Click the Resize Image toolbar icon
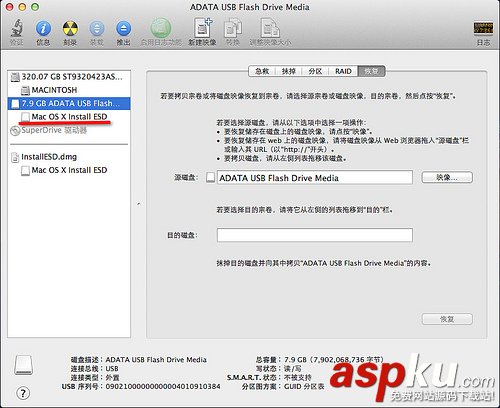The image size is (500, 408). [270, 28]
